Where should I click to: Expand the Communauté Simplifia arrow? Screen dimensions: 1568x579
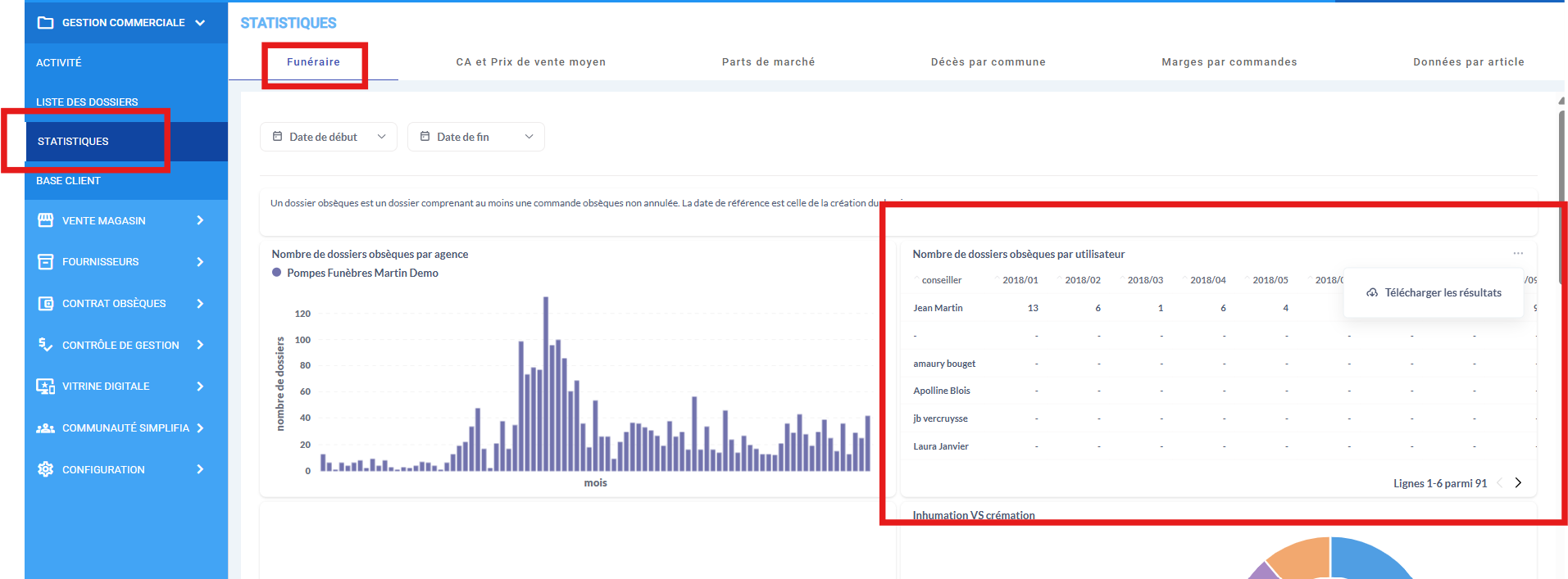pyautogui.click(x=200, y=428)
